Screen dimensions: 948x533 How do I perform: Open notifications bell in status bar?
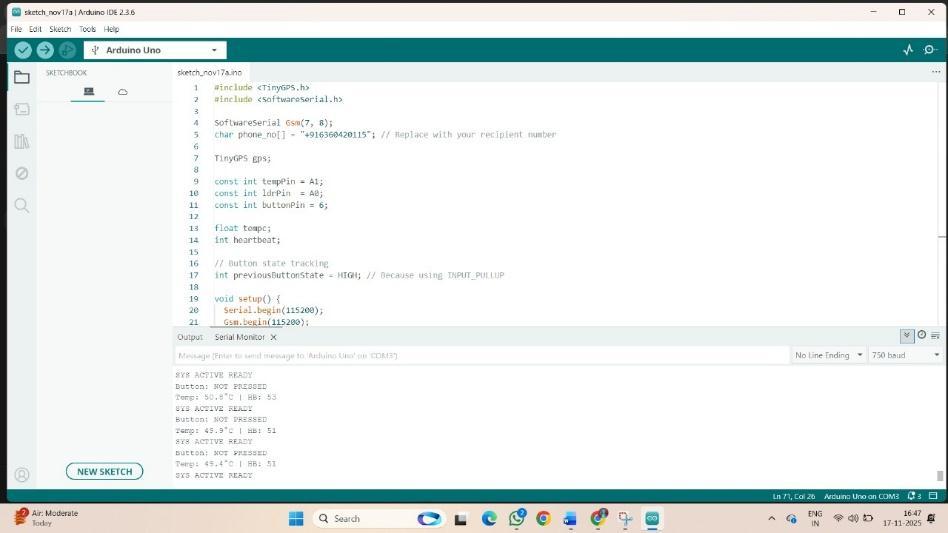pos(914,496)
